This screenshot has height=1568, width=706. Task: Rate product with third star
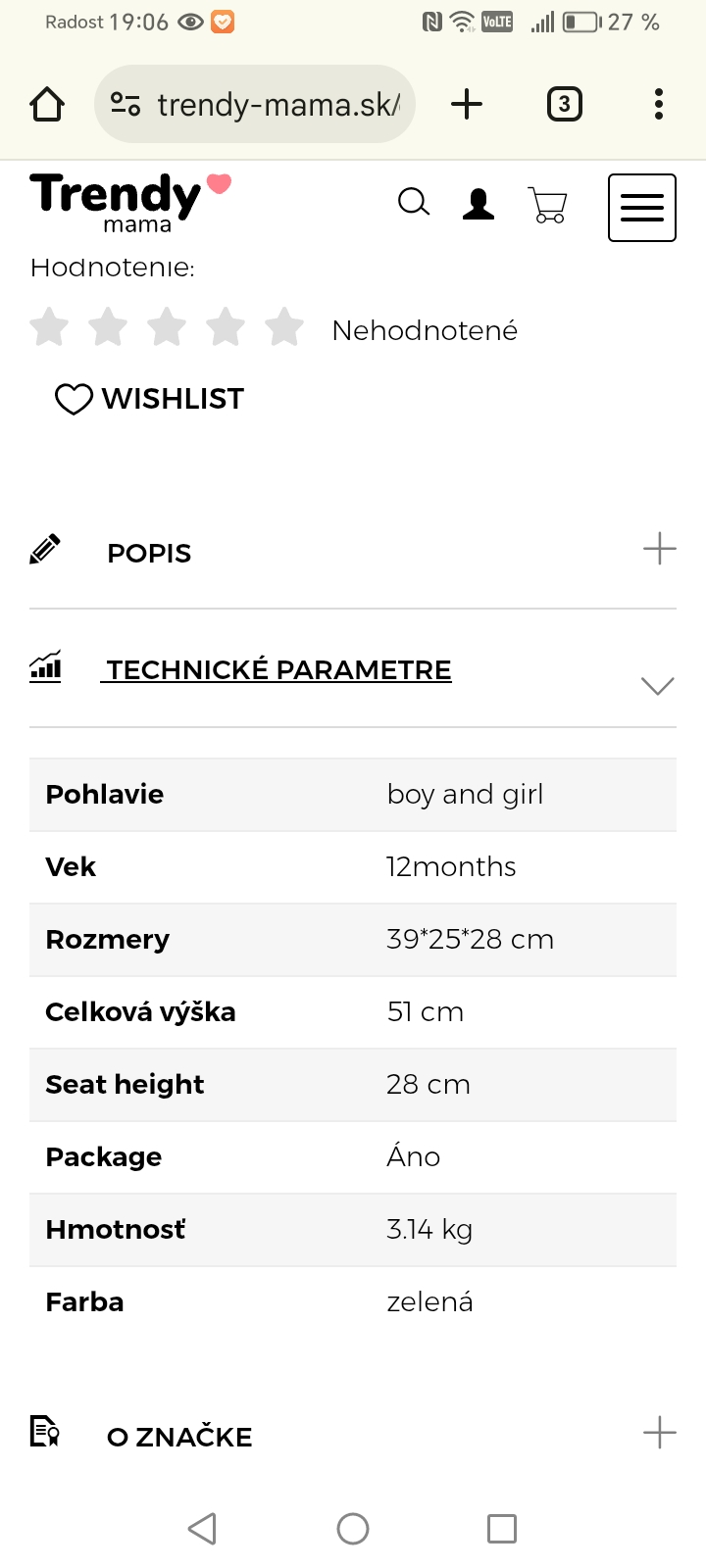pyautogui.click(x=167, y=327)
